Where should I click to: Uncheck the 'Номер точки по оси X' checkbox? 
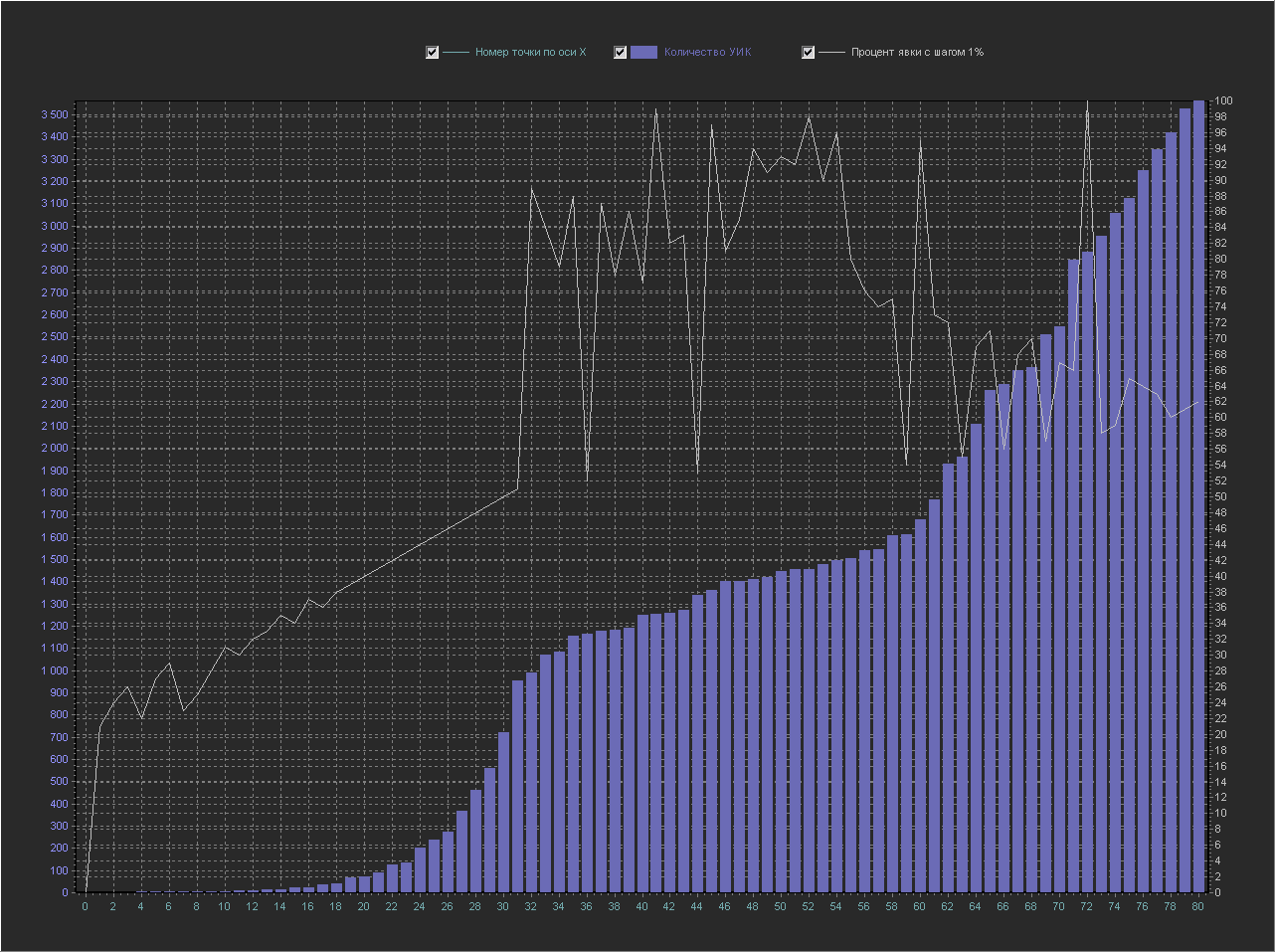(432, 53)
